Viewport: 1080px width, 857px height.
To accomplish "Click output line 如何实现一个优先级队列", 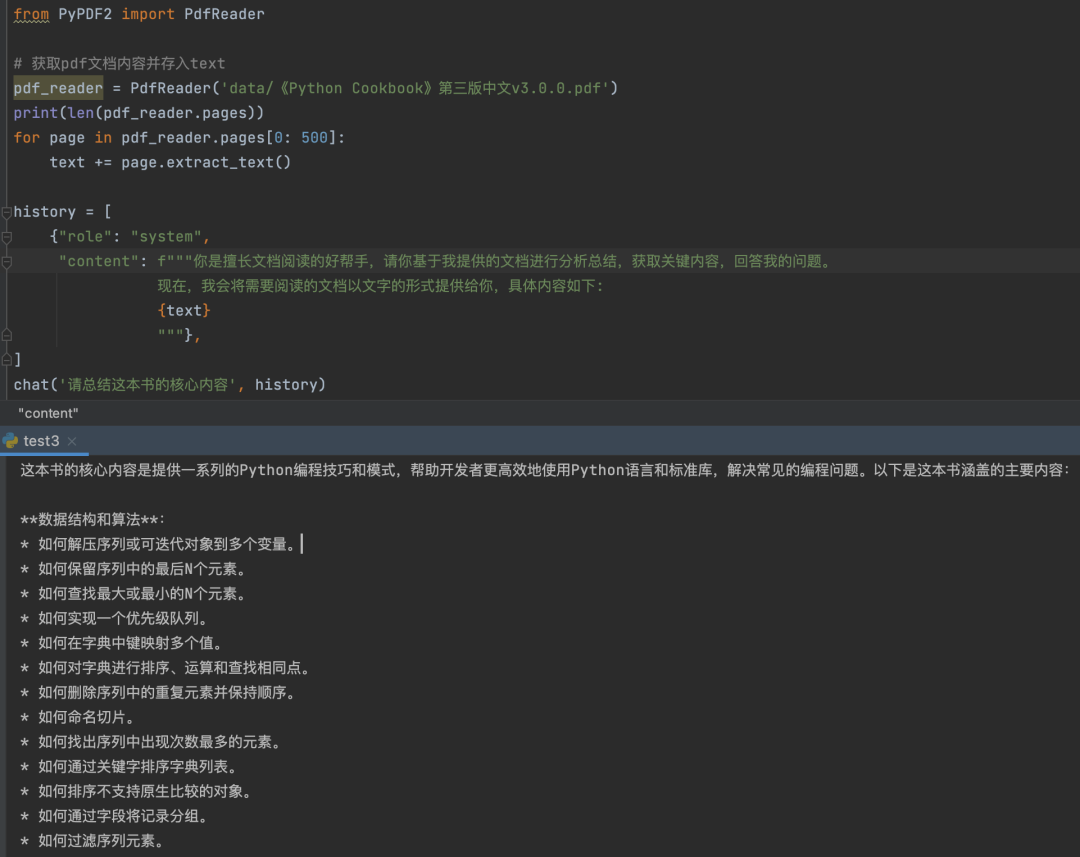I will point(123,619).
